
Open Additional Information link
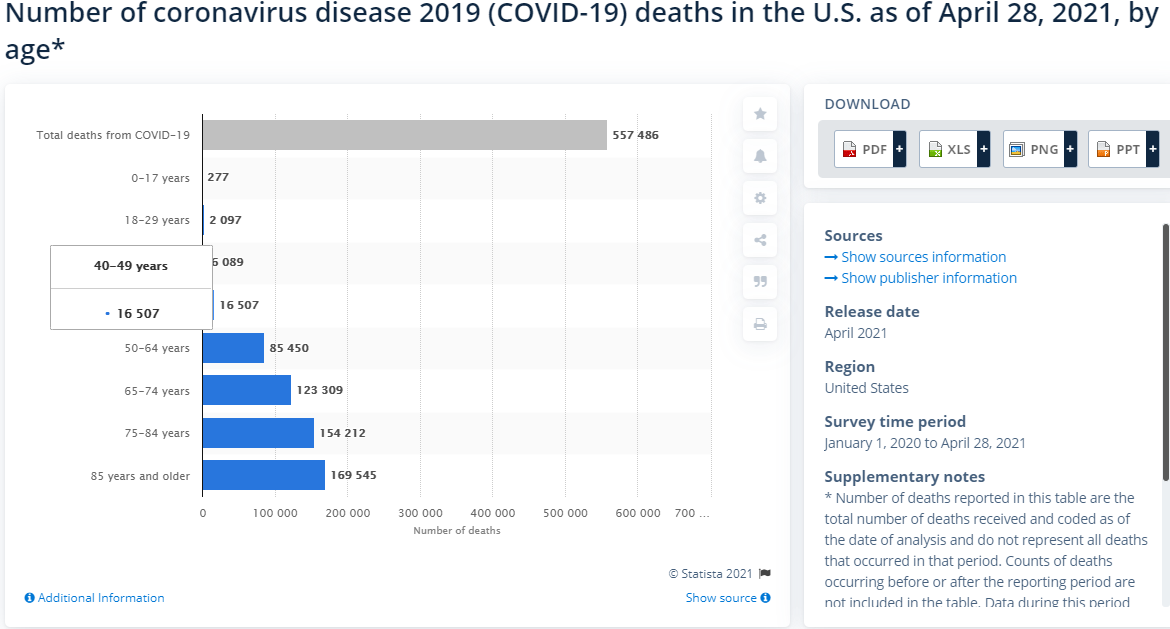click(x=94, y=598)
